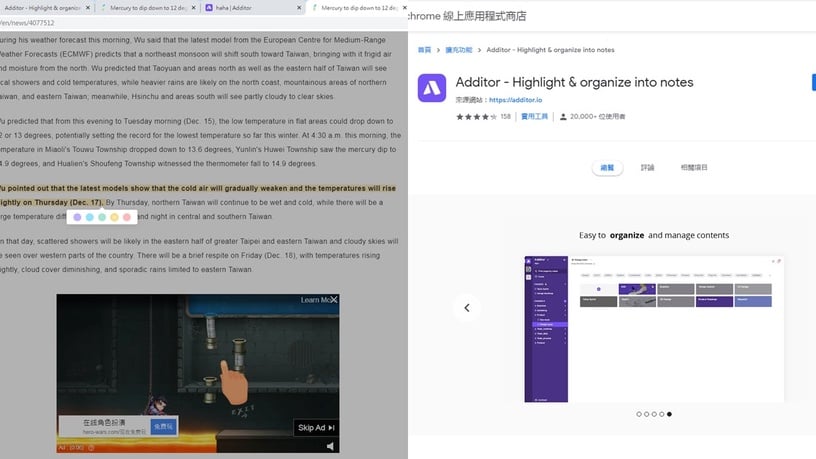Select the 相關項目 related tab

(x=694, y=168)
